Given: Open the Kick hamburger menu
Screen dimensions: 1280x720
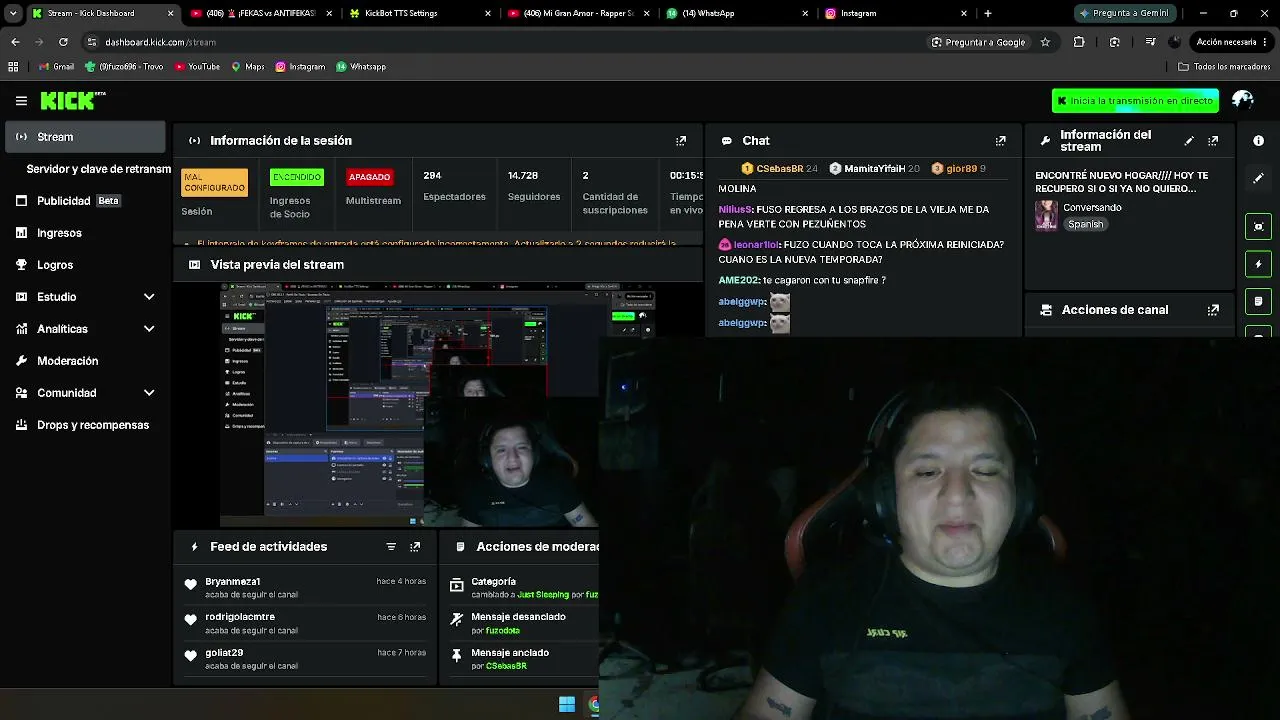Looking at the screenshot, I should pos(21,100).
